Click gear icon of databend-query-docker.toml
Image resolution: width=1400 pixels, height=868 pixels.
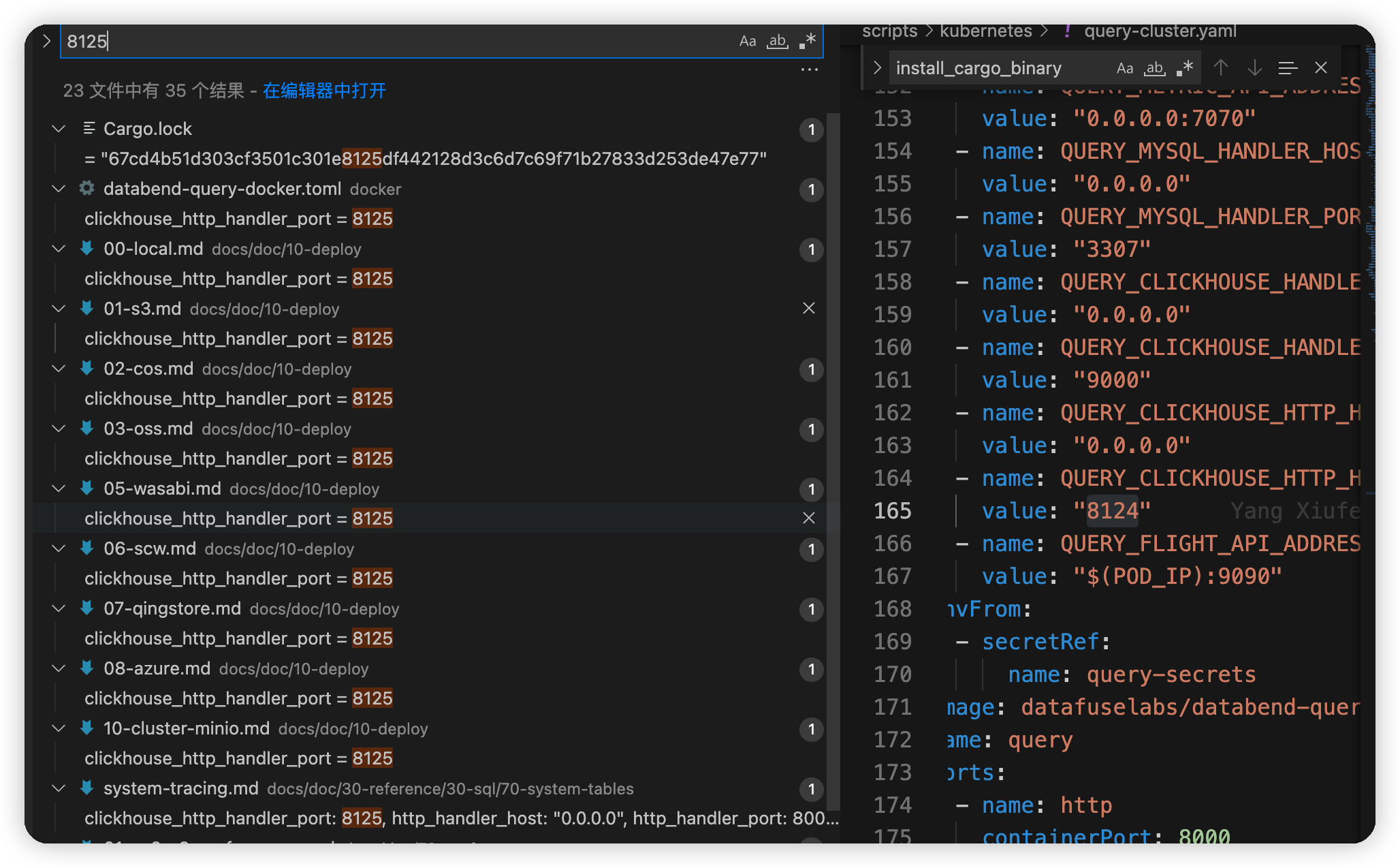click(x=86, y=188)
